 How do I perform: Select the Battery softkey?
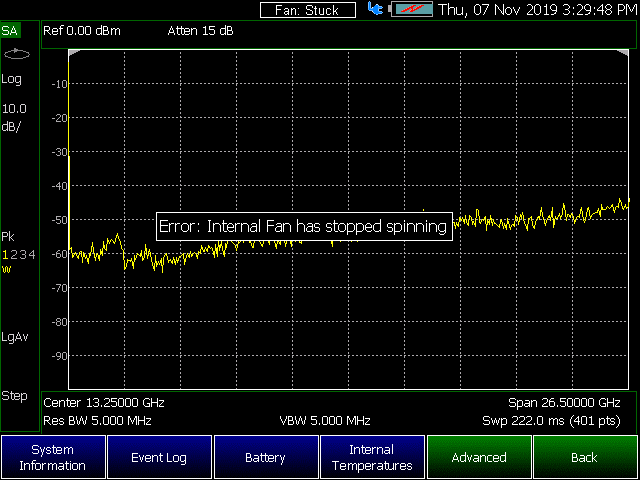point(266,457)
